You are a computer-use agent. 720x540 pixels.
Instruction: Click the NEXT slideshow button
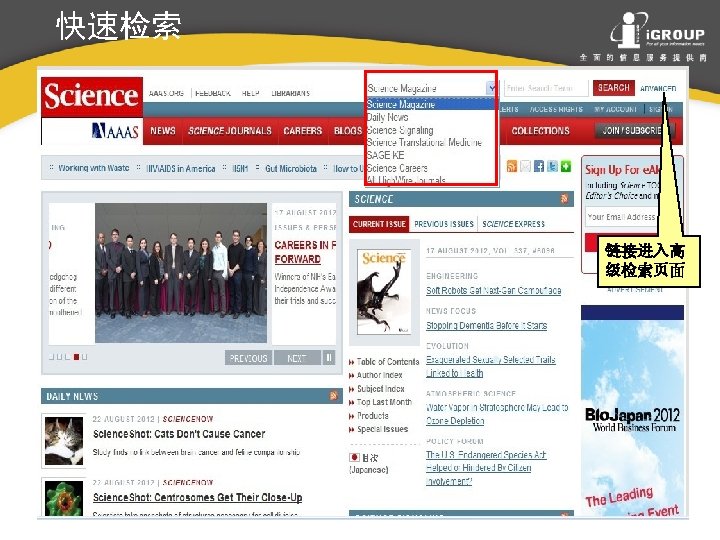point(297,358)
